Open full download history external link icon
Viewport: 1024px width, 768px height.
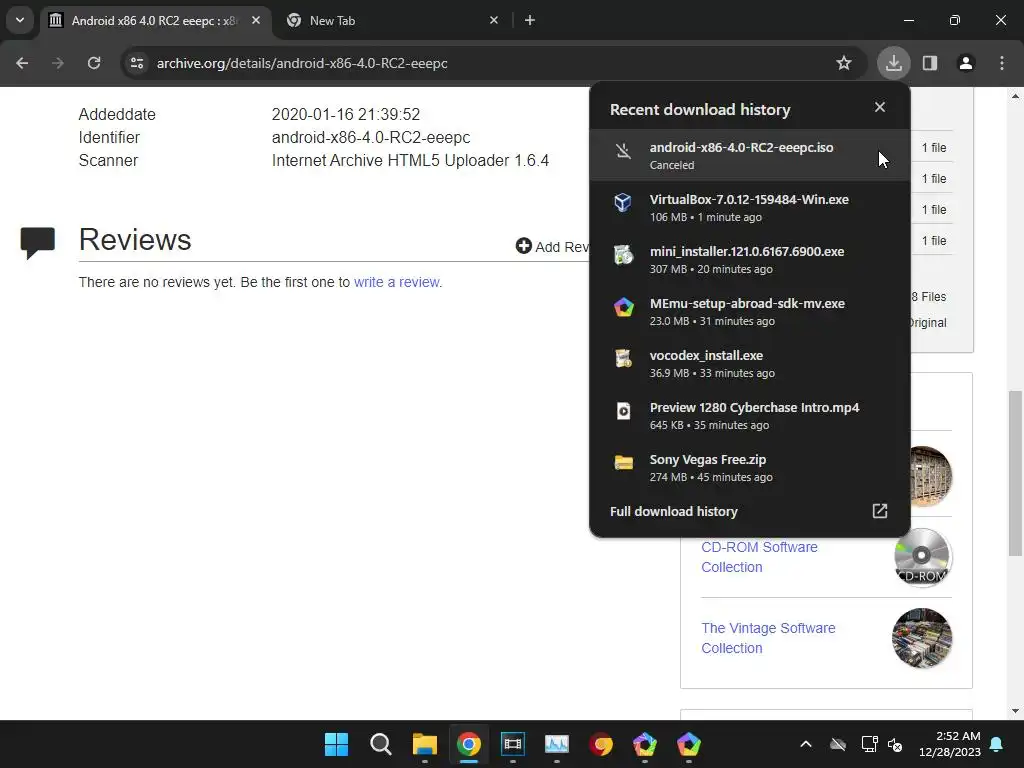tap(880, 511)
